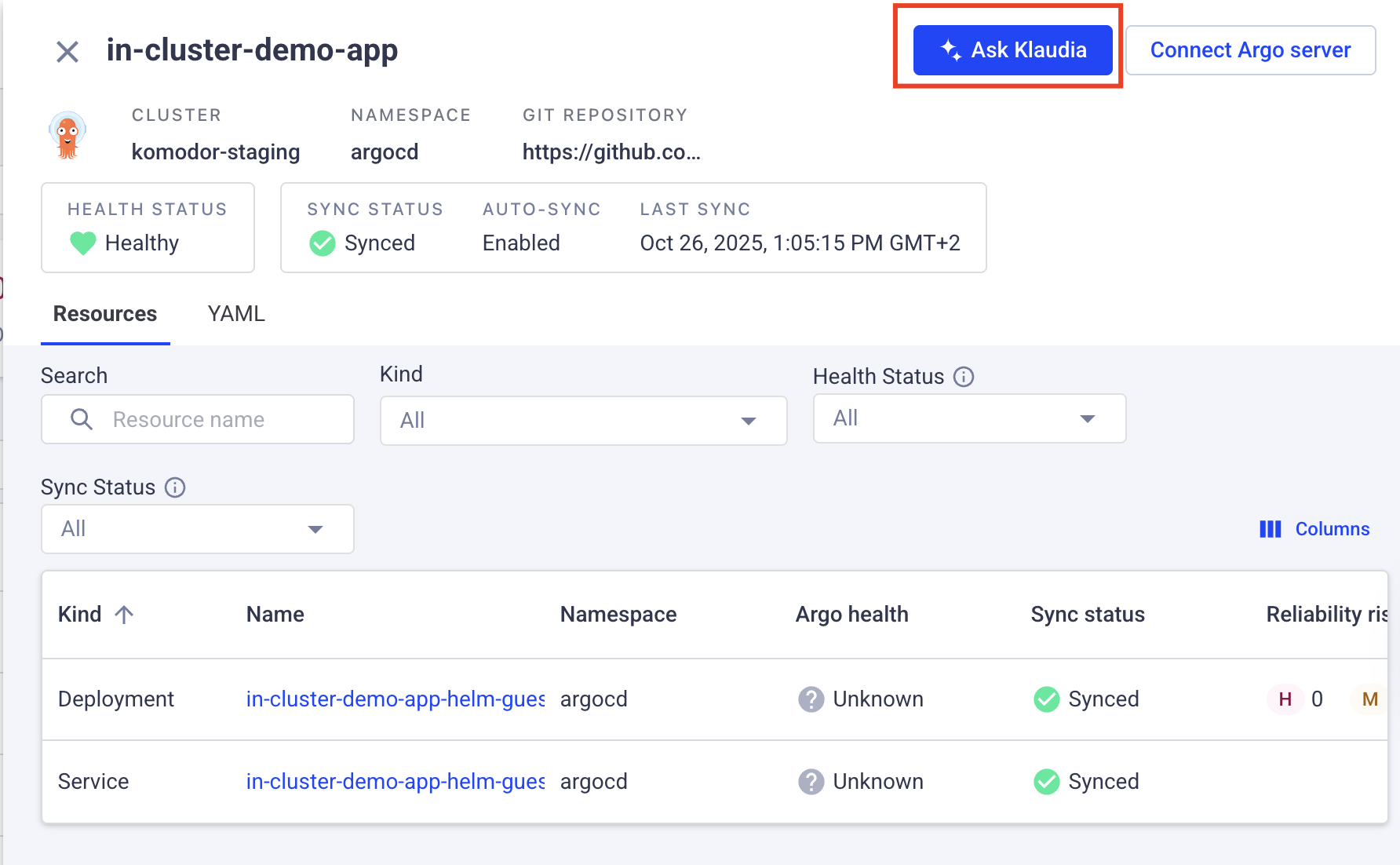Click the Unknown health icon in Deployment row

[811, 699]
